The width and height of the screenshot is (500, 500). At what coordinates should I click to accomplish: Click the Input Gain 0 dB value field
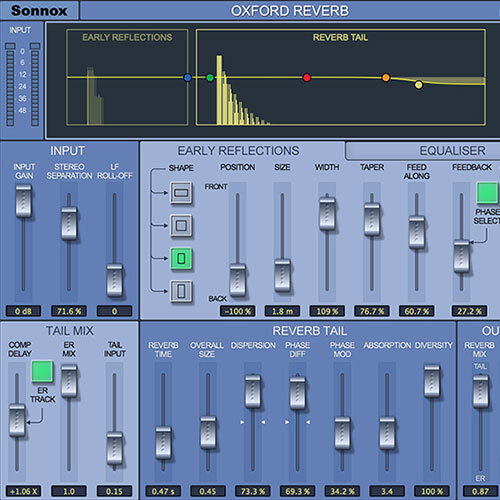pyautogui.click(x=24, y=311)
